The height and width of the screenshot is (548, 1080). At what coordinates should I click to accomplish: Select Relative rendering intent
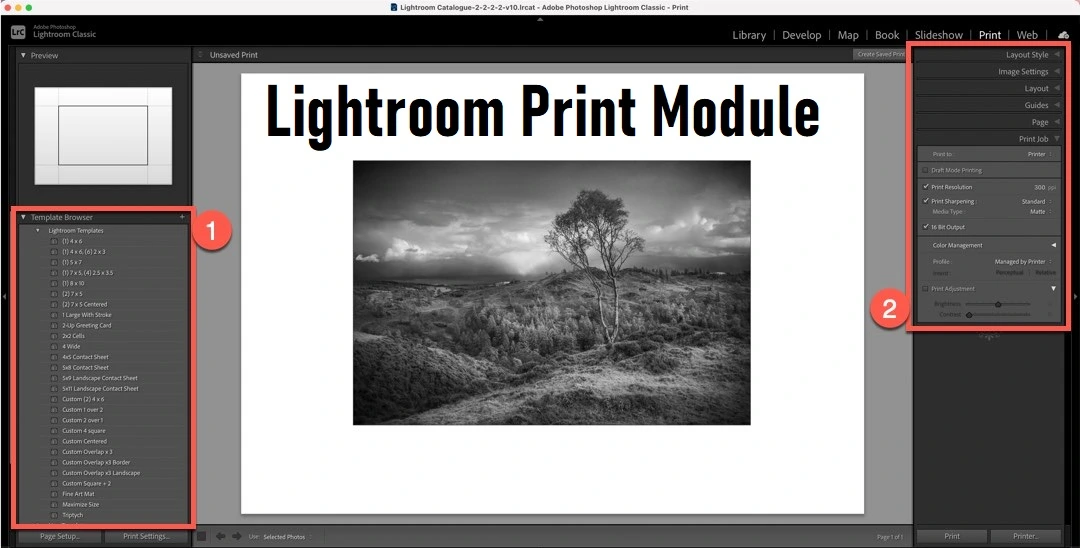click(x=1045, y=273)
